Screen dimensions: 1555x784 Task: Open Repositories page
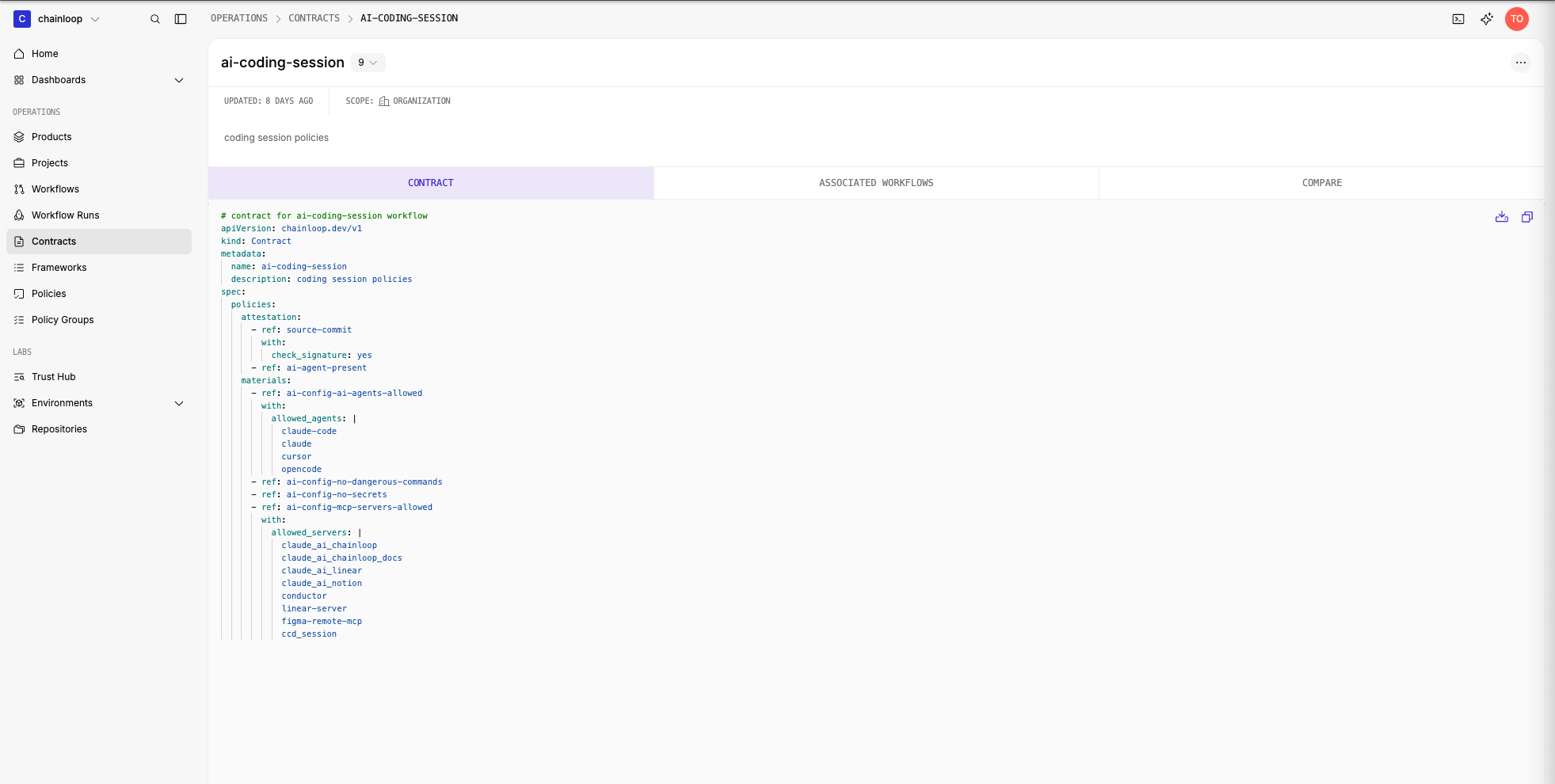point(99,429)
